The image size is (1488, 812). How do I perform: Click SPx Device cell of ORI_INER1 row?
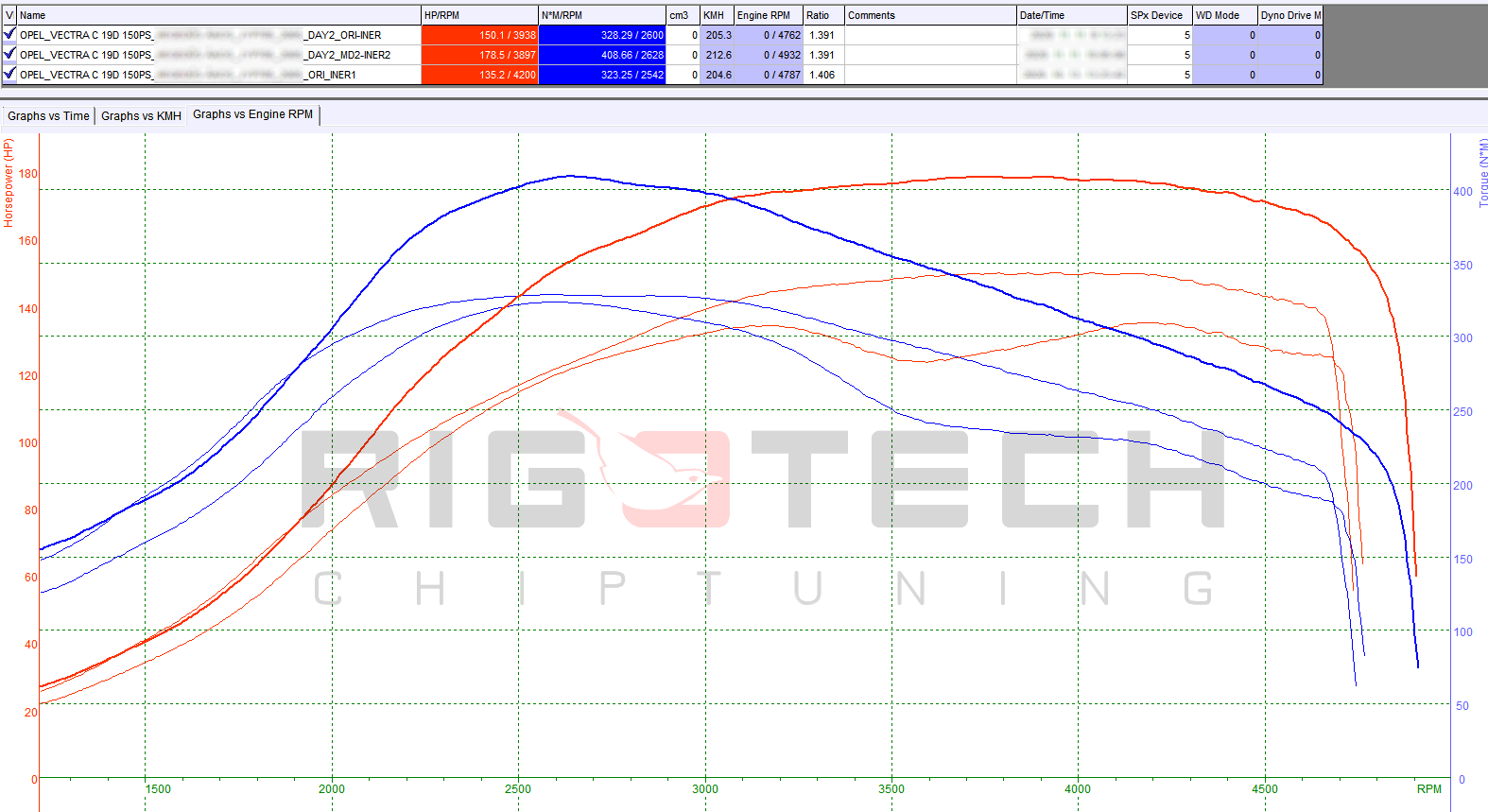tap(1160, 75)
